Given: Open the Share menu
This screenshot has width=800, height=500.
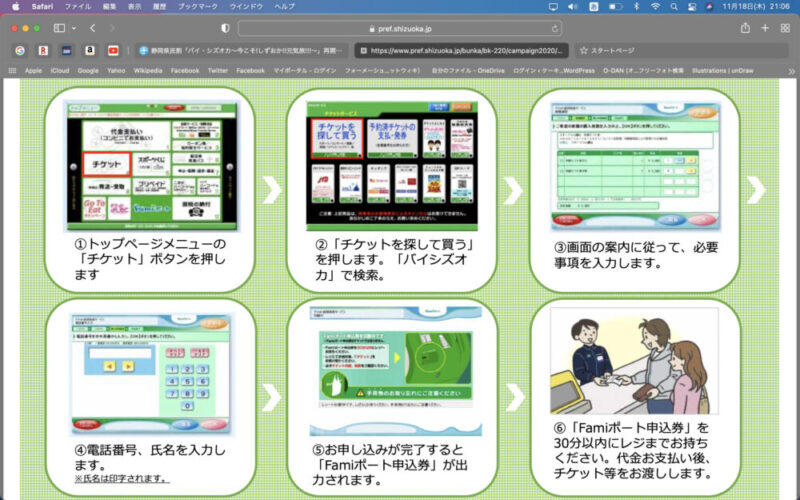Looking at the screenshot, I should pos(745,28).
